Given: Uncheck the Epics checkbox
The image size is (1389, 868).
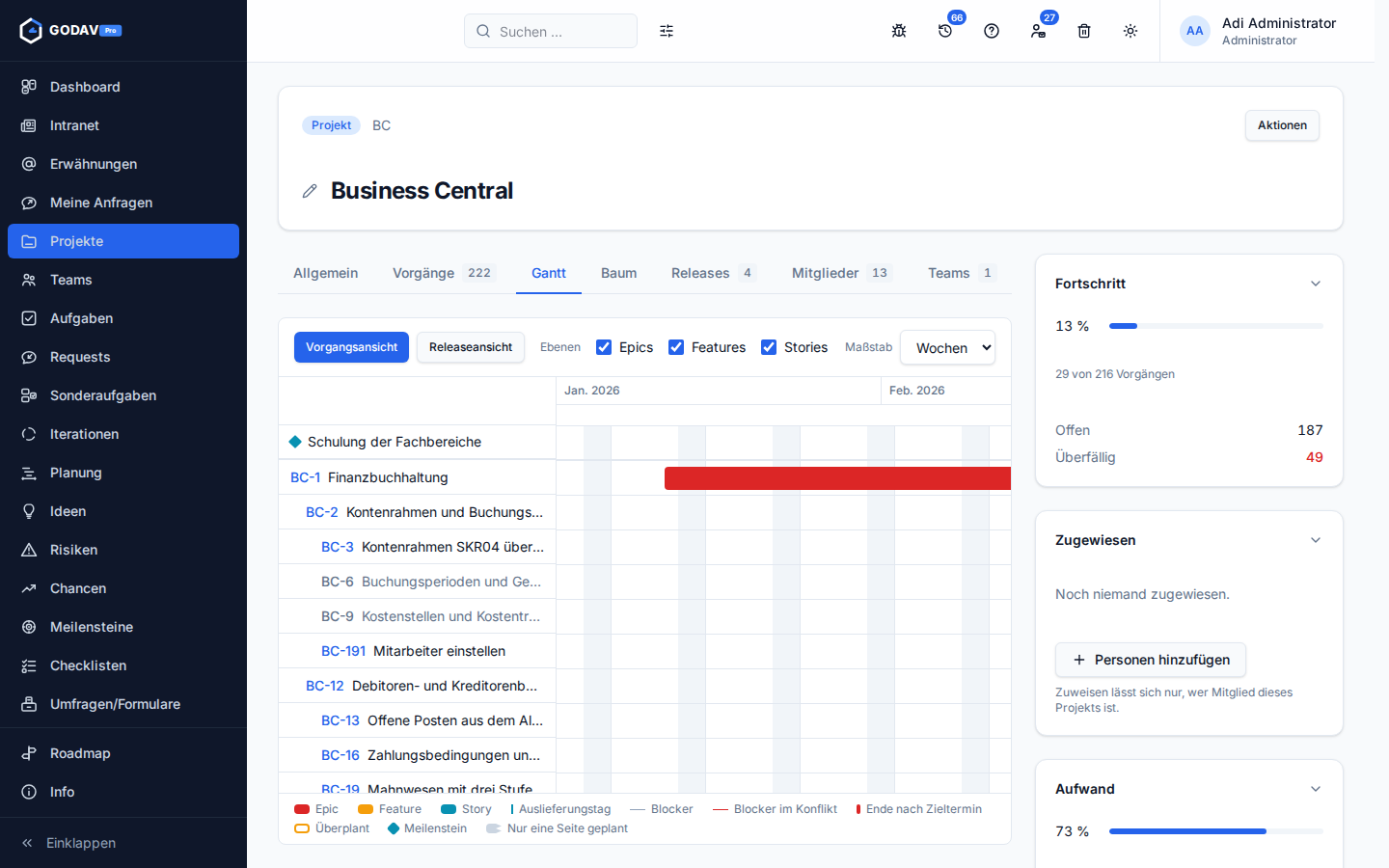Looking at the screenshot, I should point(604,347).
